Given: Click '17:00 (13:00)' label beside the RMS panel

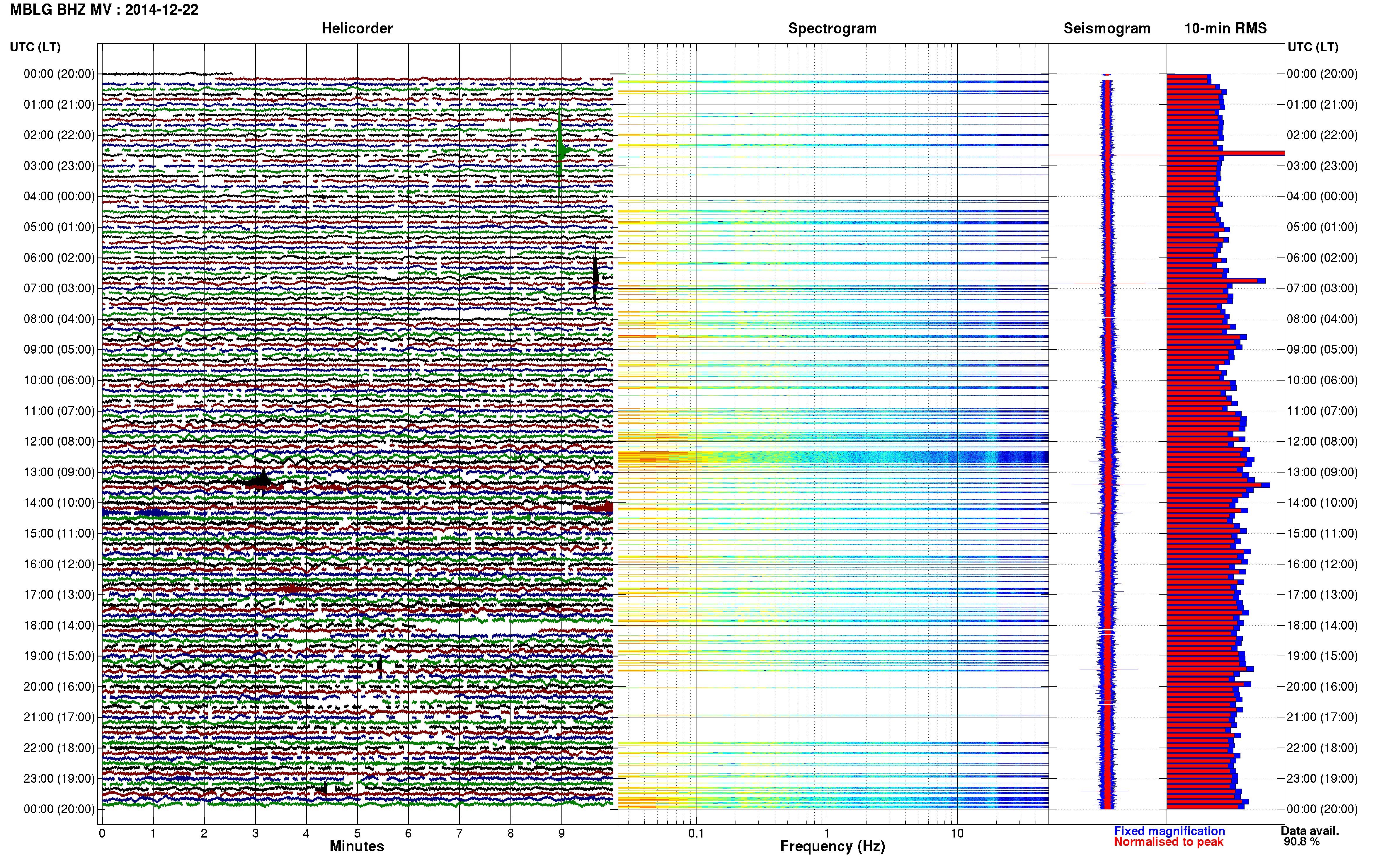Looking at the screenshot, I should click(x=1322, y=595).
